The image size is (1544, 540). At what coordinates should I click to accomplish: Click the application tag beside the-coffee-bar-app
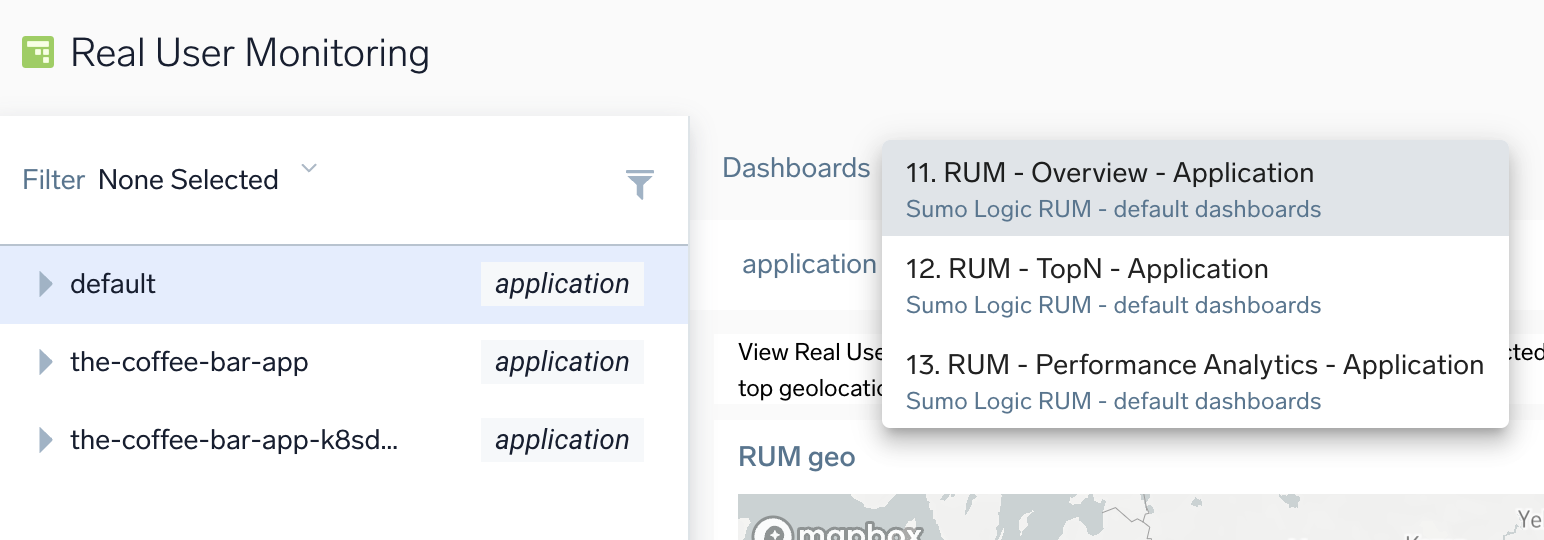(562, 362)
